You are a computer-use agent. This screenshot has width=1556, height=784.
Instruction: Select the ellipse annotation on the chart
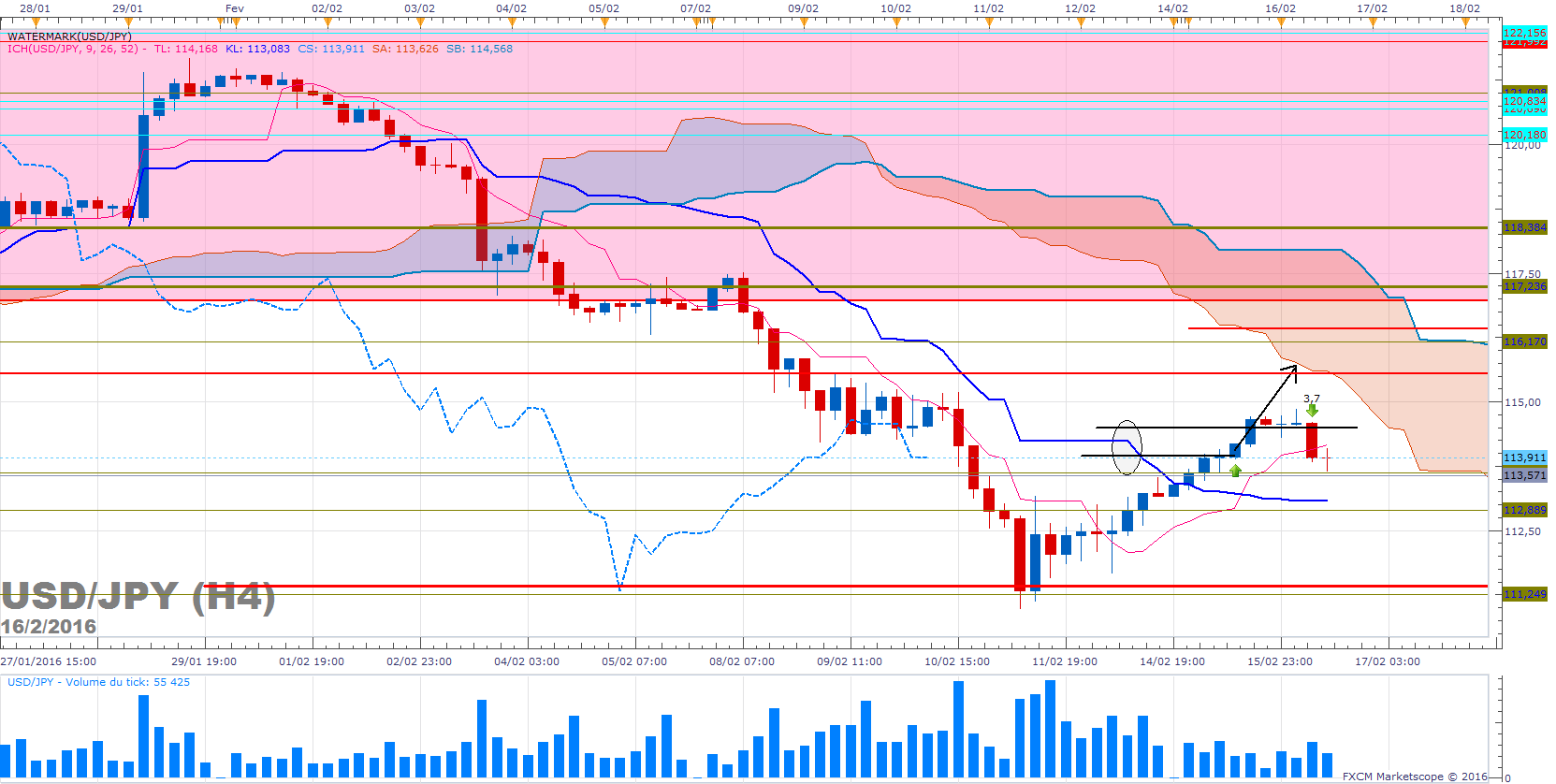point(1127,447)
